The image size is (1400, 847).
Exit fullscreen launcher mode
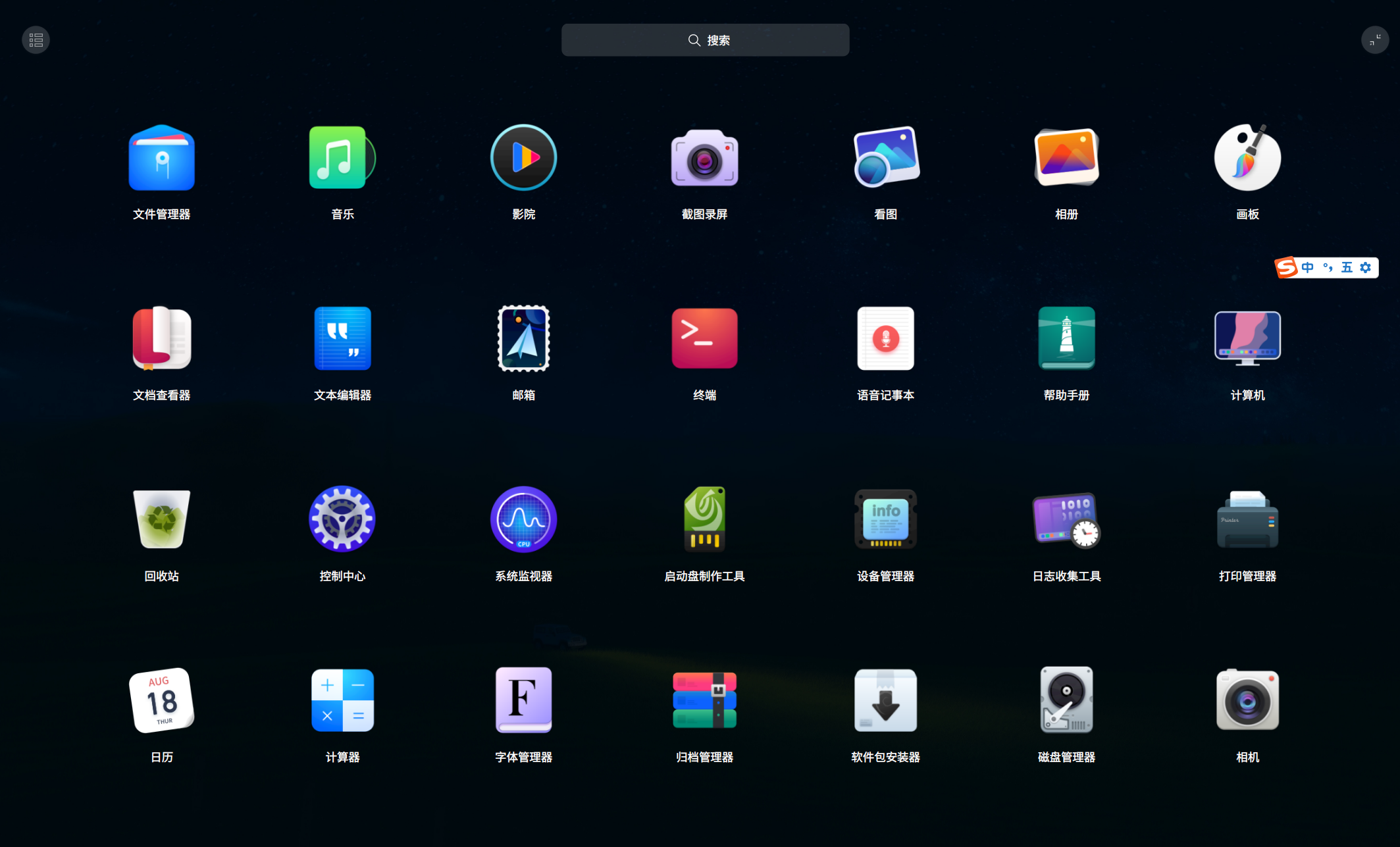tap(1374, 40)
